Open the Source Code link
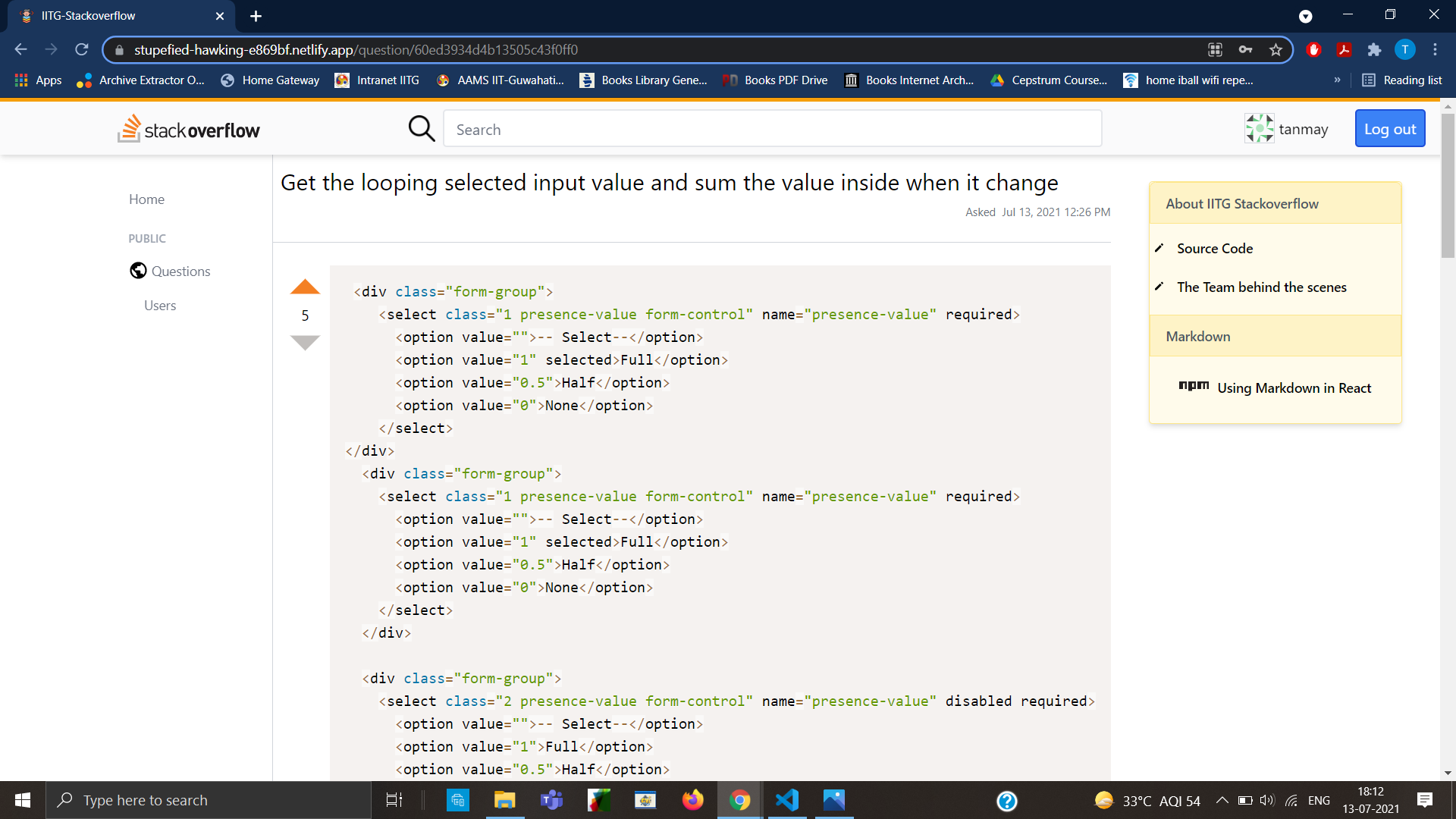The width and height of the screenshot is (1456, 819). click(x=1214, y=249)
